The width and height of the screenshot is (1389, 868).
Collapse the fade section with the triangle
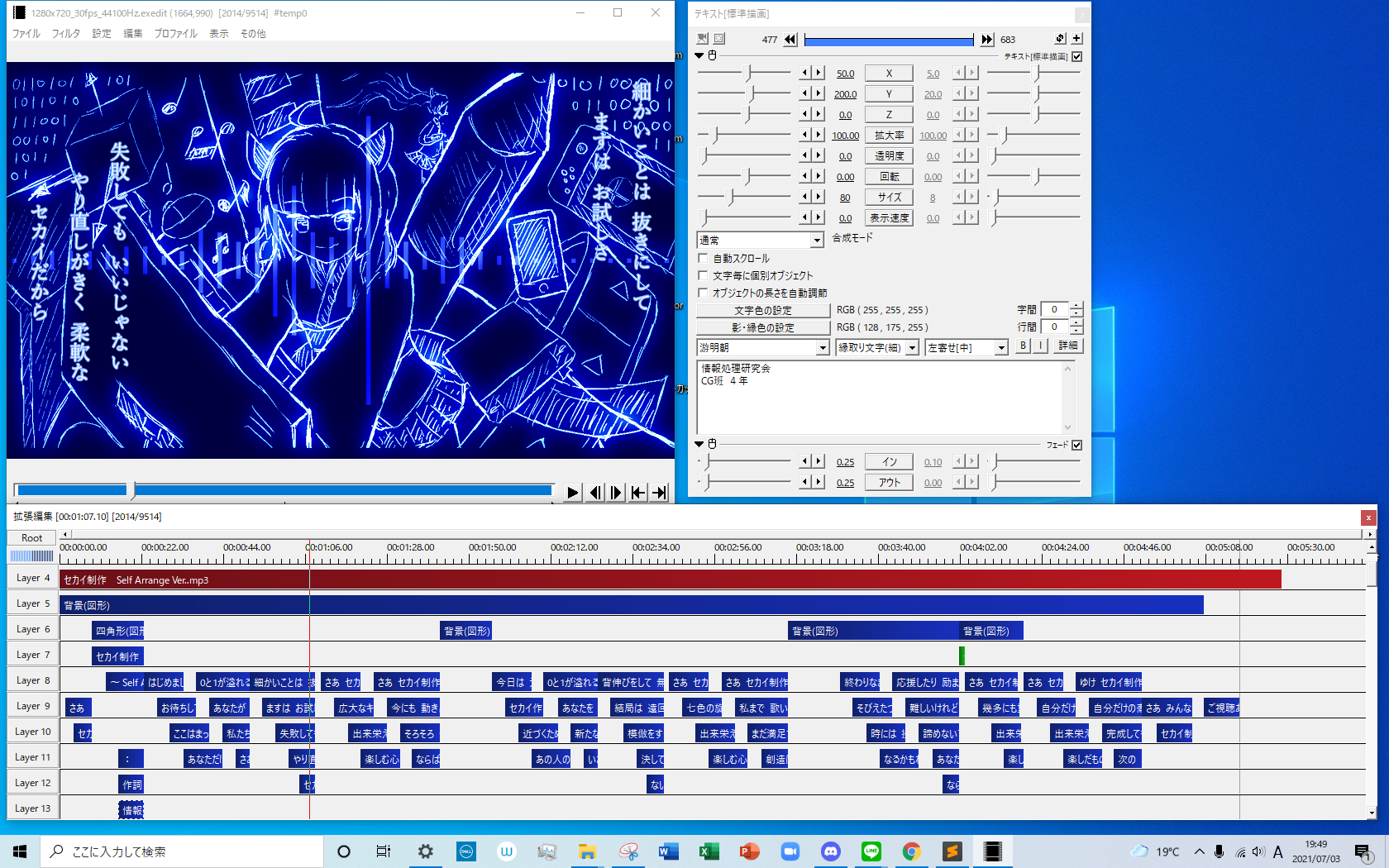(699, 444)
